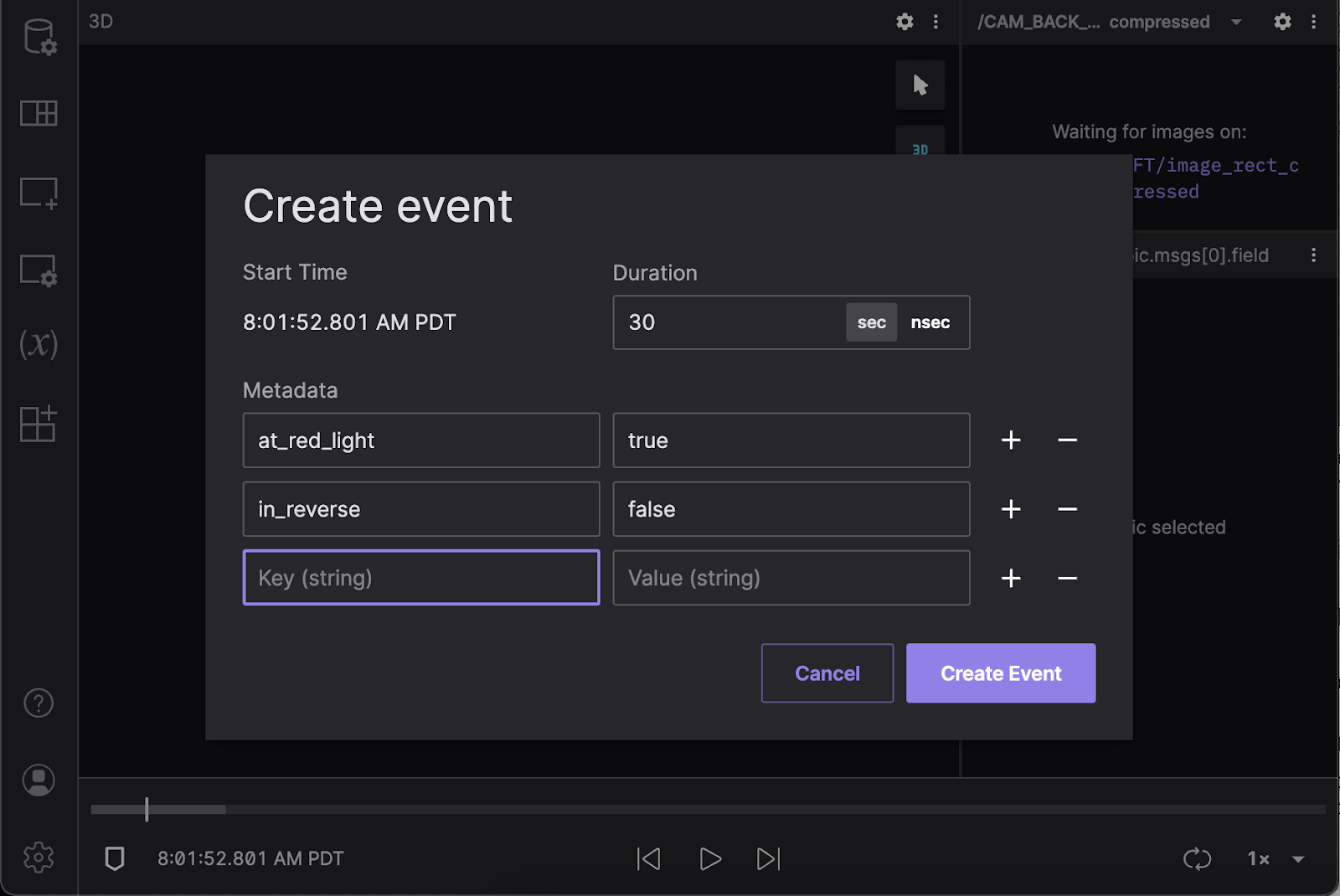1340x896 pixels.
Task: Open the data source settings icon
Action: [x=39, y=37]
